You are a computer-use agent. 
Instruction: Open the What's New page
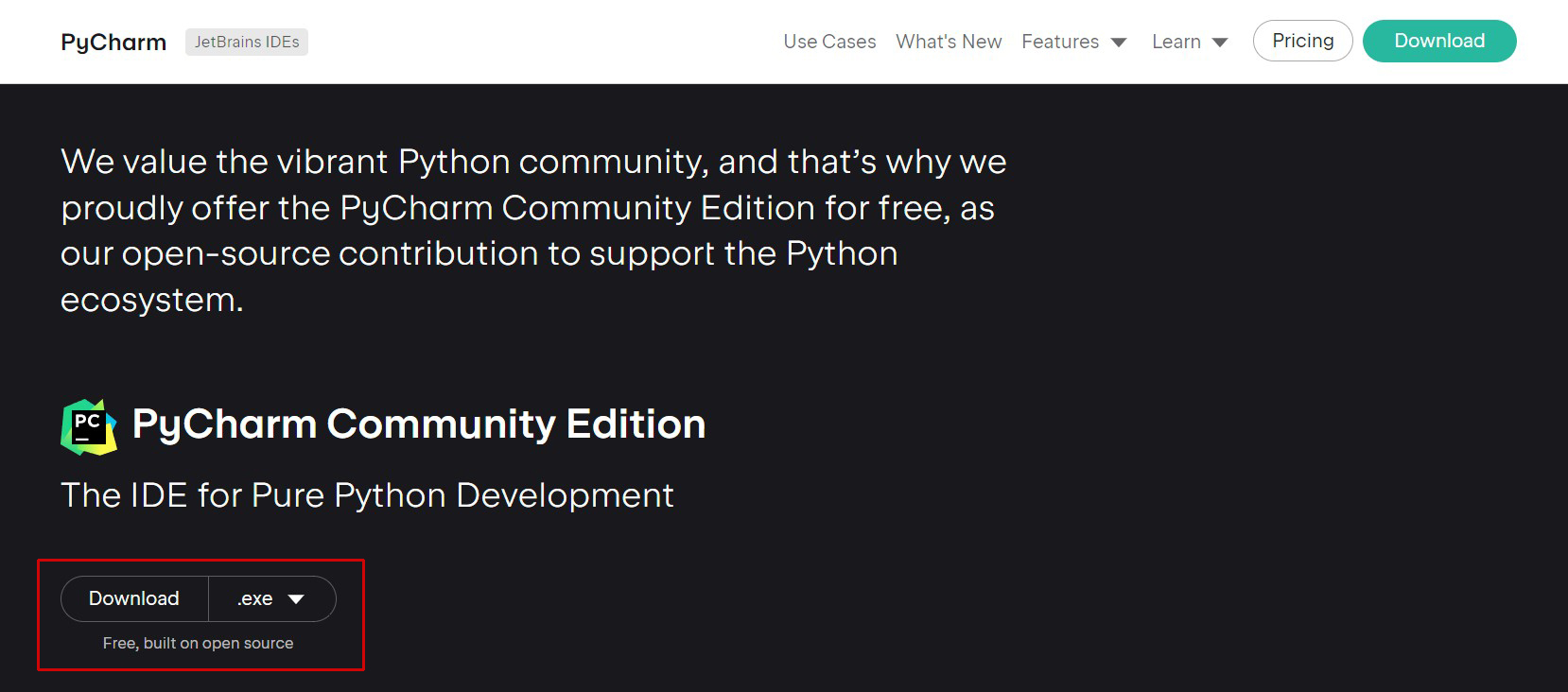(949, 43)
